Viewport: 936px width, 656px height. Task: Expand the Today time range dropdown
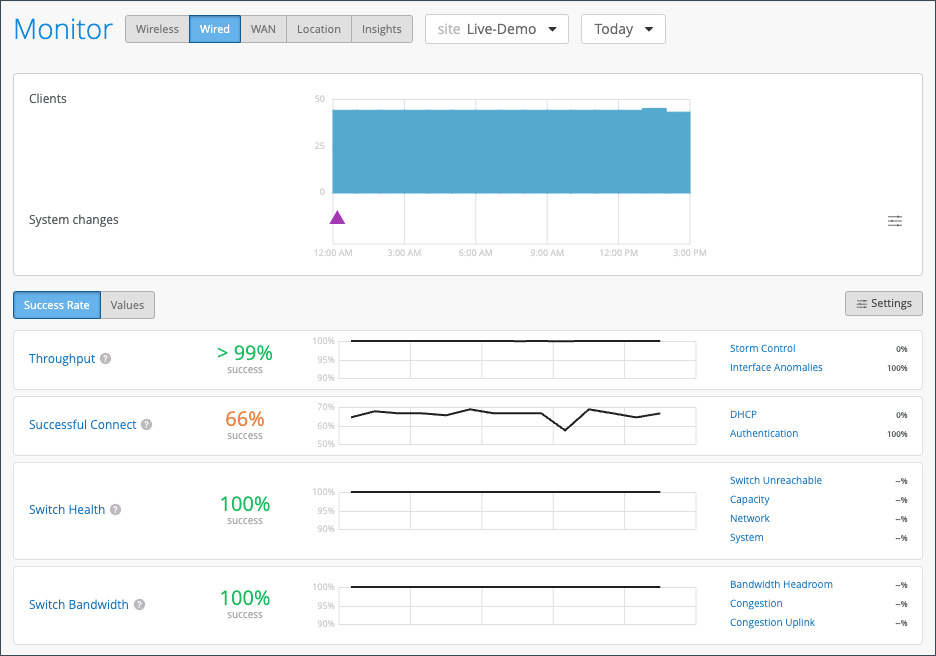click(x=623, y=29)
